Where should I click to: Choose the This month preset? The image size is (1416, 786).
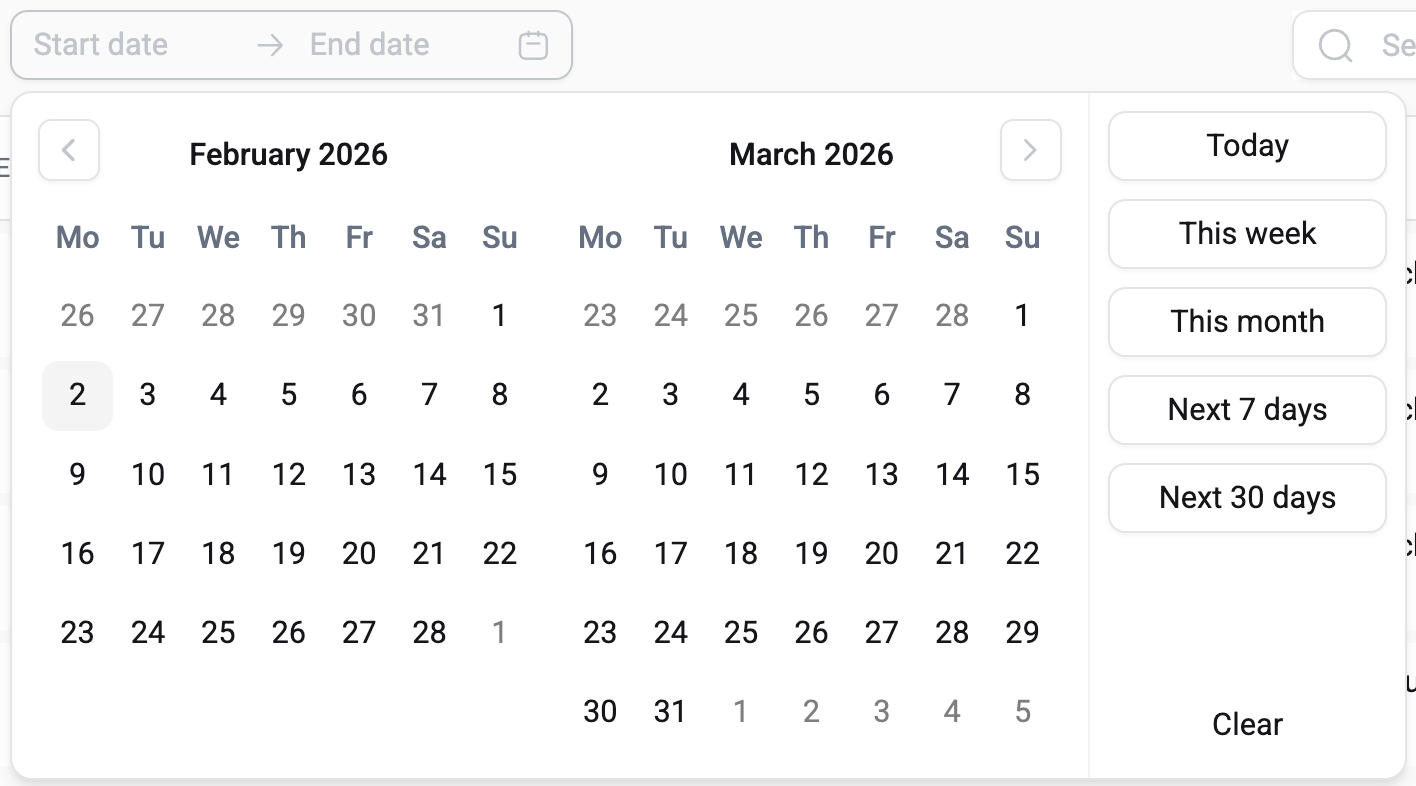pyautogui.click(x=1247, y=322)
